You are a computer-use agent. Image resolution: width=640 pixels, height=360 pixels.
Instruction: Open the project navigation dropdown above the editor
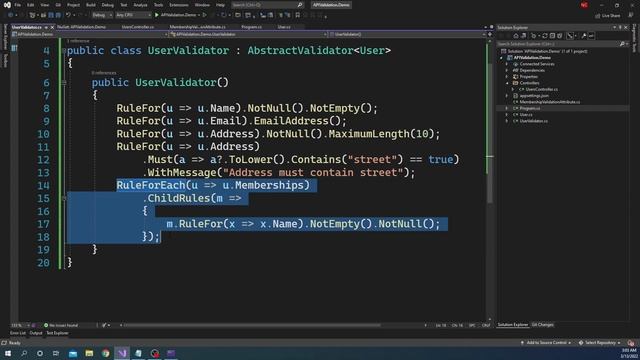pyautogui.click(x=90, y=34)
